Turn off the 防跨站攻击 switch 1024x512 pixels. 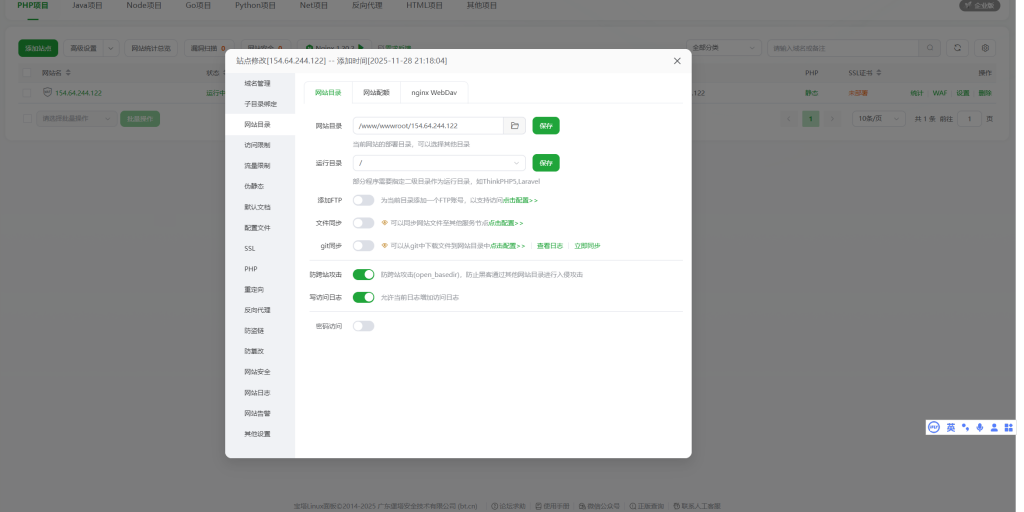[x=363, y=274]
